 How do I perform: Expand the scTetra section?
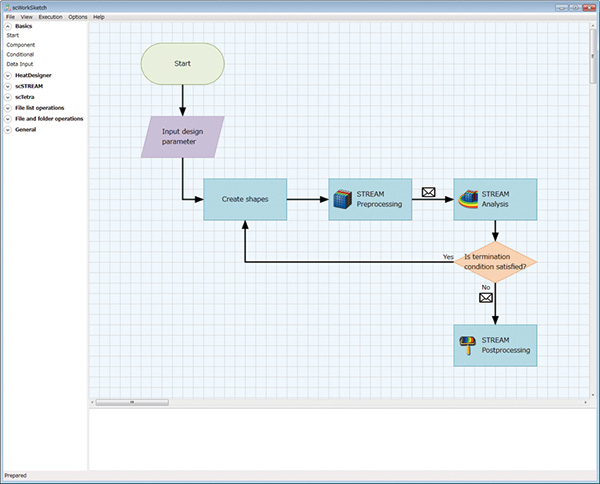point(8,97)
